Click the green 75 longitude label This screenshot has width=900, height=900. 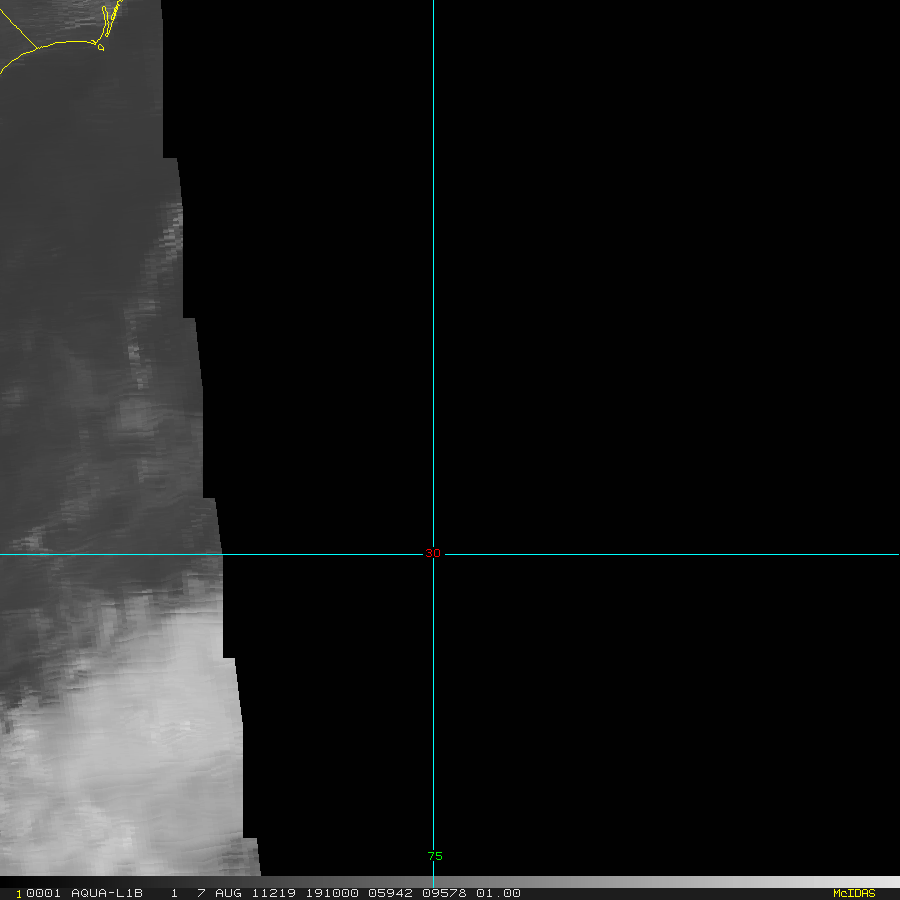coord(435,856)
